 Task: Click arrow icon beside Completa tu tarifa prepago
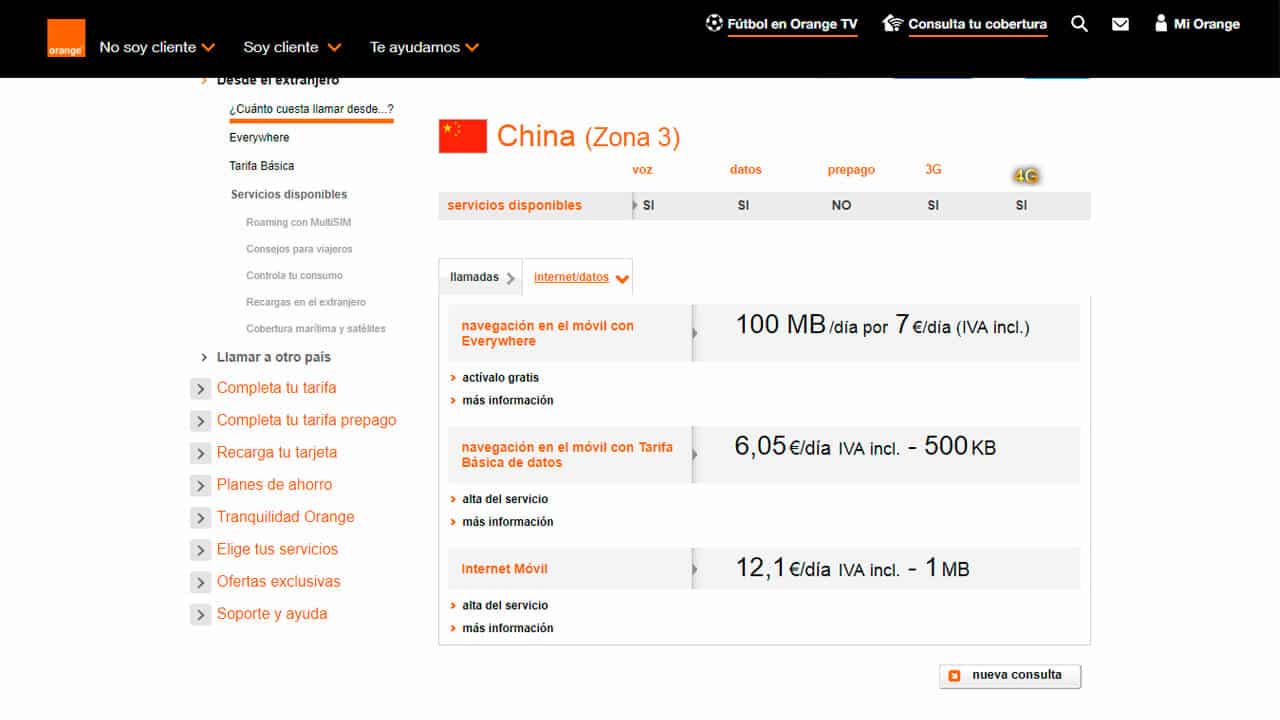pos(200,421)
